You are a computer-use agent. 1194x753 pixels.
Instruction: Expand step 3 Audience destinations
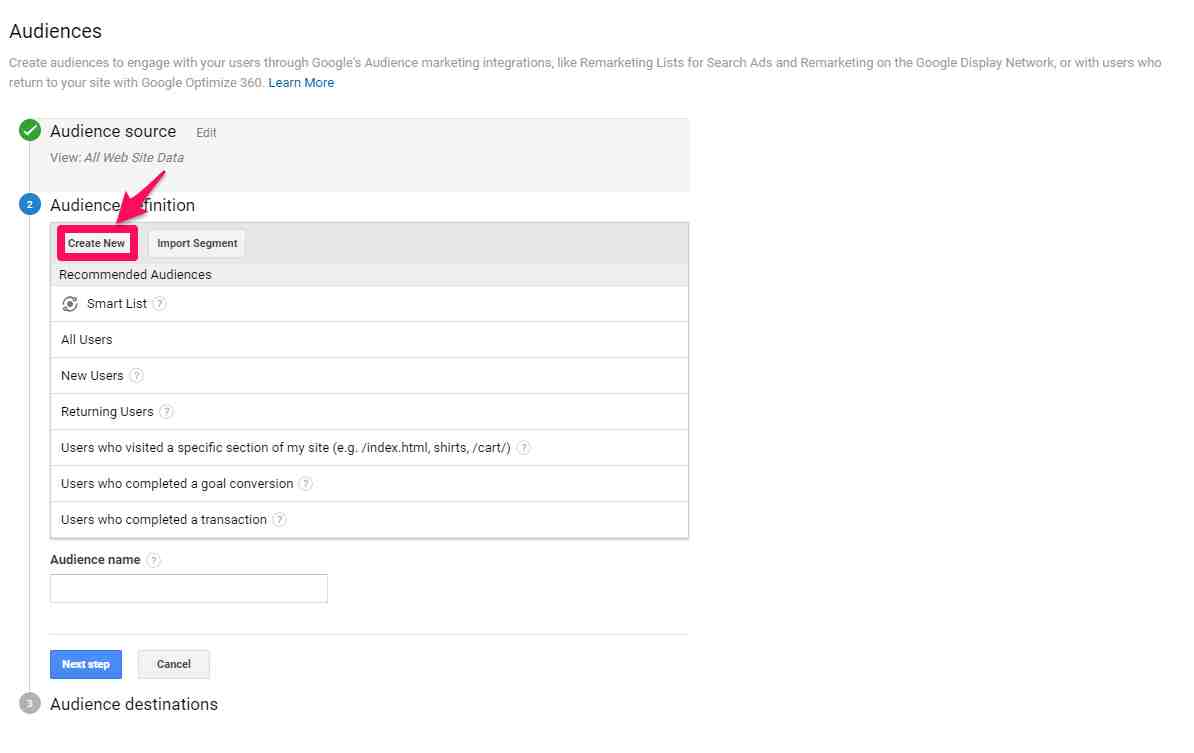point(134,704)
